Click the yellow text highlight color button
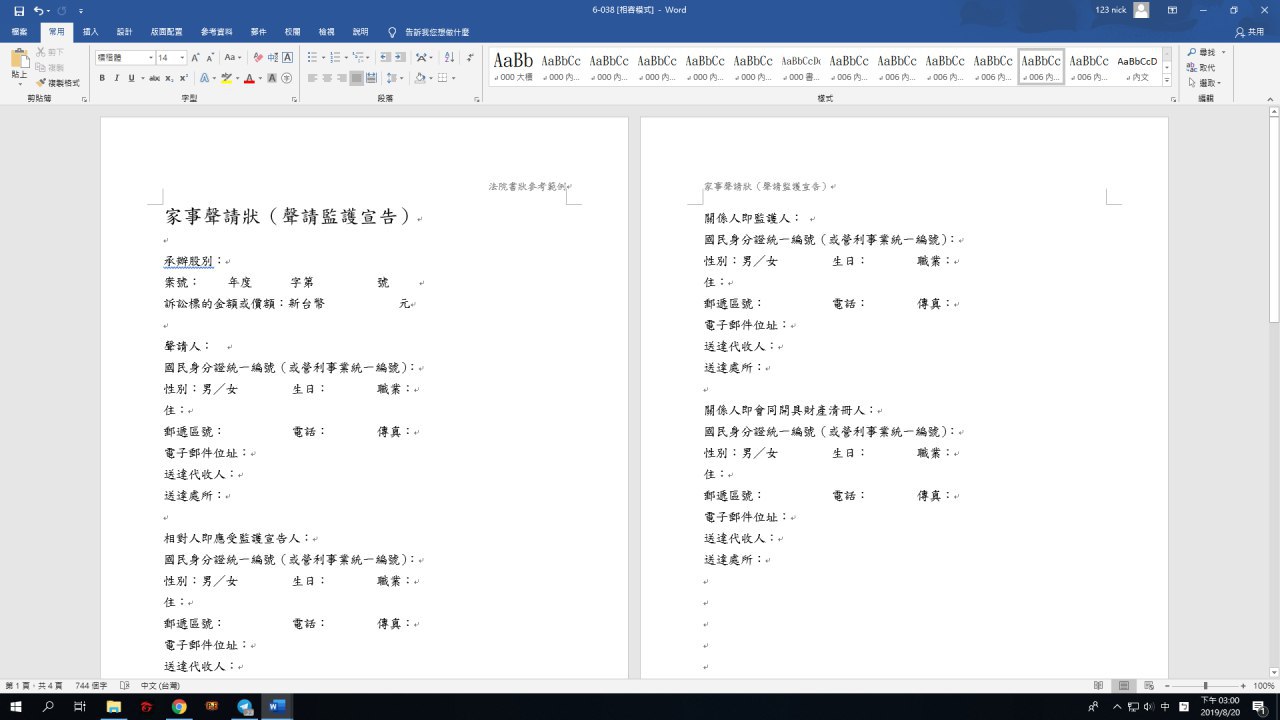Viewport: 1280px width, 720px height. click(x=227, y=78)
